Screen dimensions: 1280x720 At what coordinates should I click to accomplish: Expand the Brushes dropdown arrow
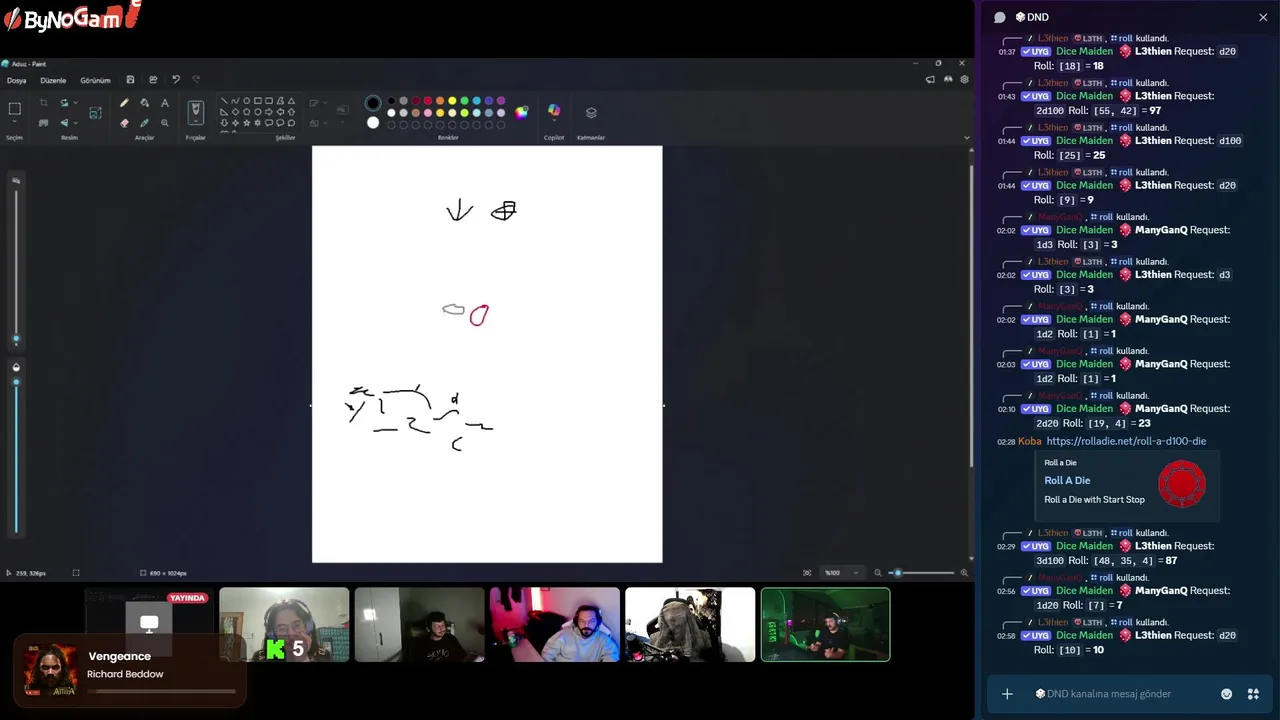coord(196,121)
